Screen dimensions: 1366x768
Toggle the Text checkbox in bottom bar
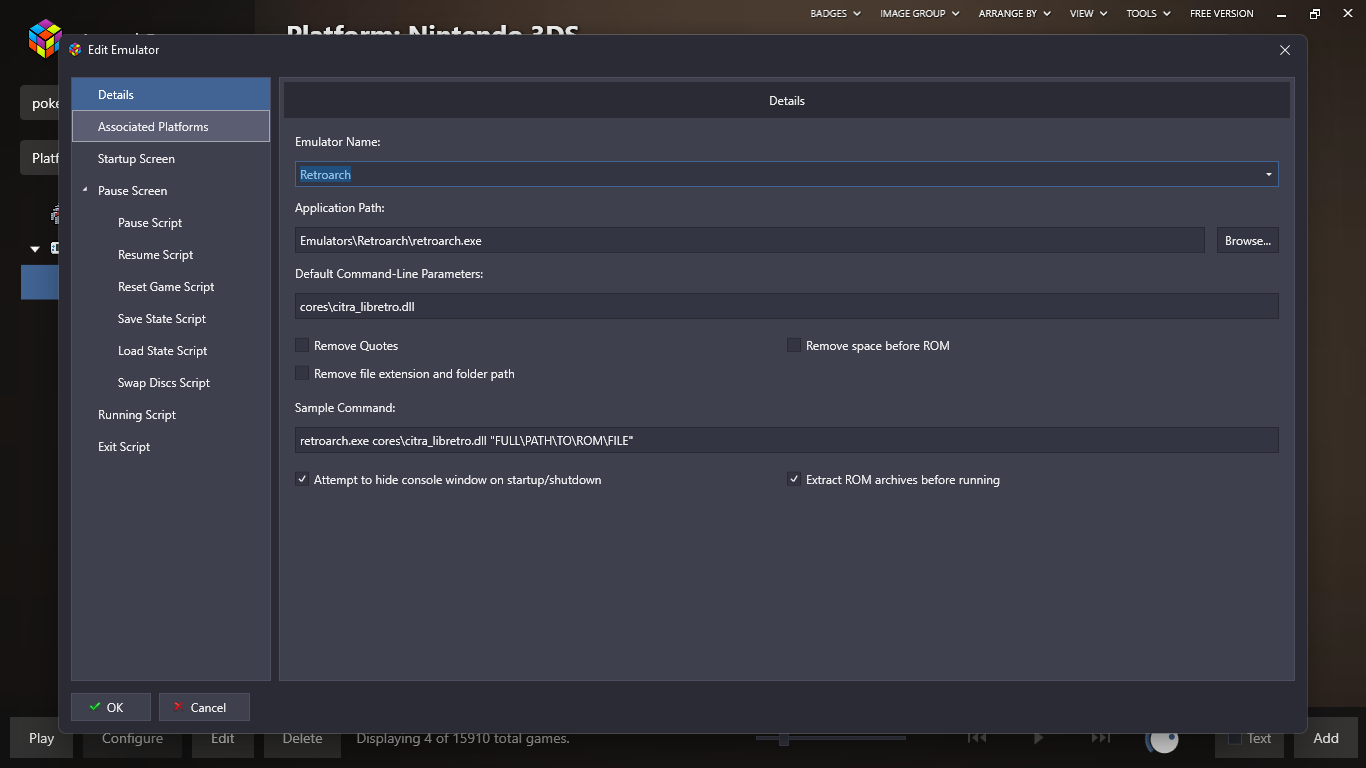coord(1235,738)
